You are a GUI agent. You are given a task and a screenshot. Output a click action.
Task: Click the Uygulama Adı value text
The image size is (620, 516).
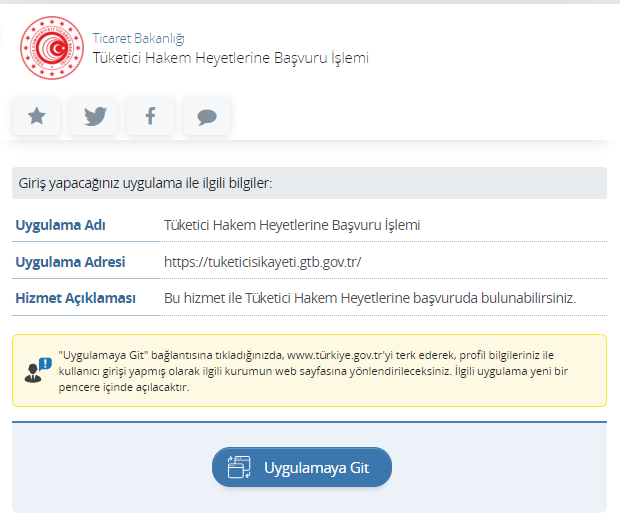pos(291,225)
